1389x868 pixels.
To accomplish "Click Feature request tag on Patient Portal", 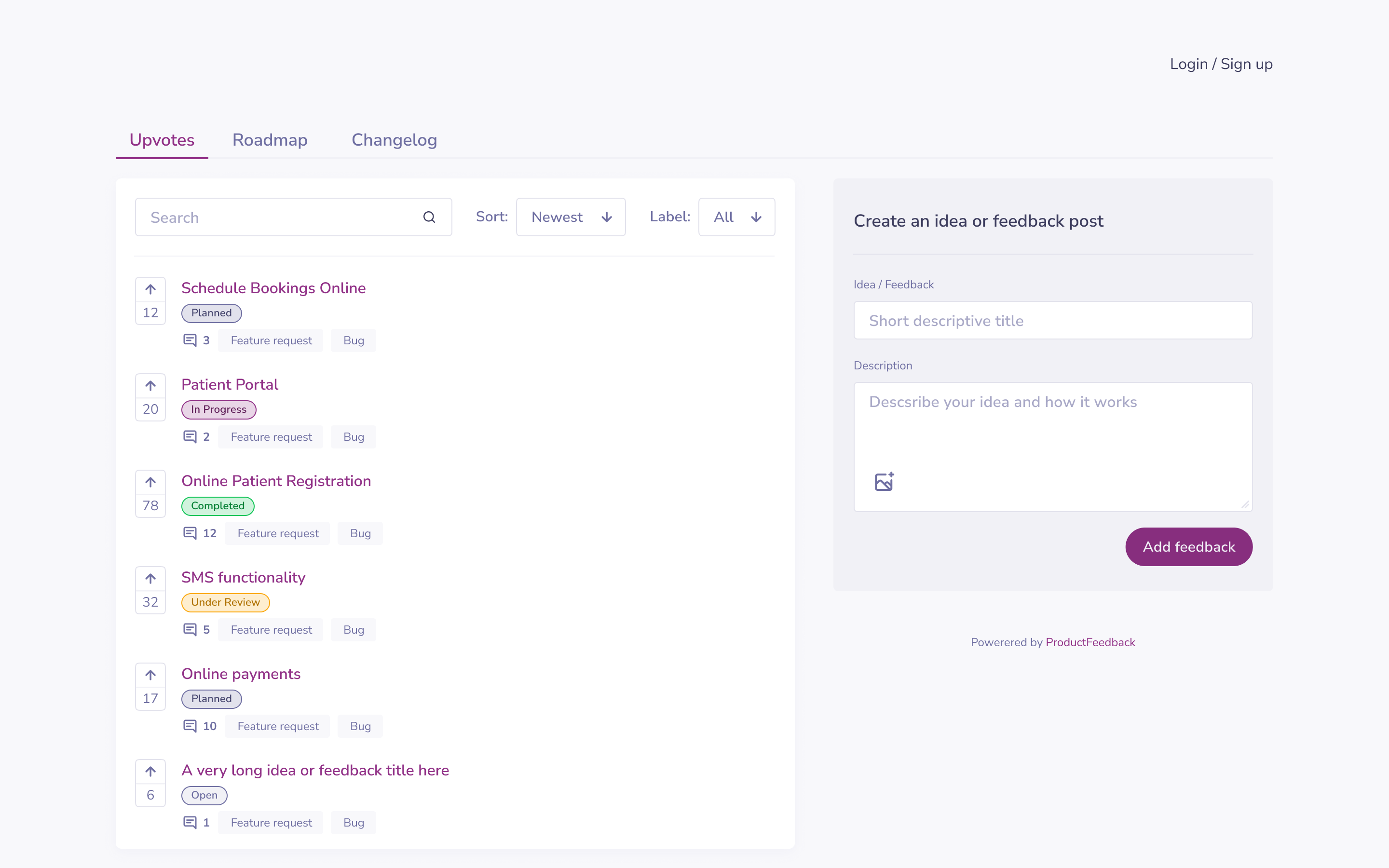I will pos(271,437).
